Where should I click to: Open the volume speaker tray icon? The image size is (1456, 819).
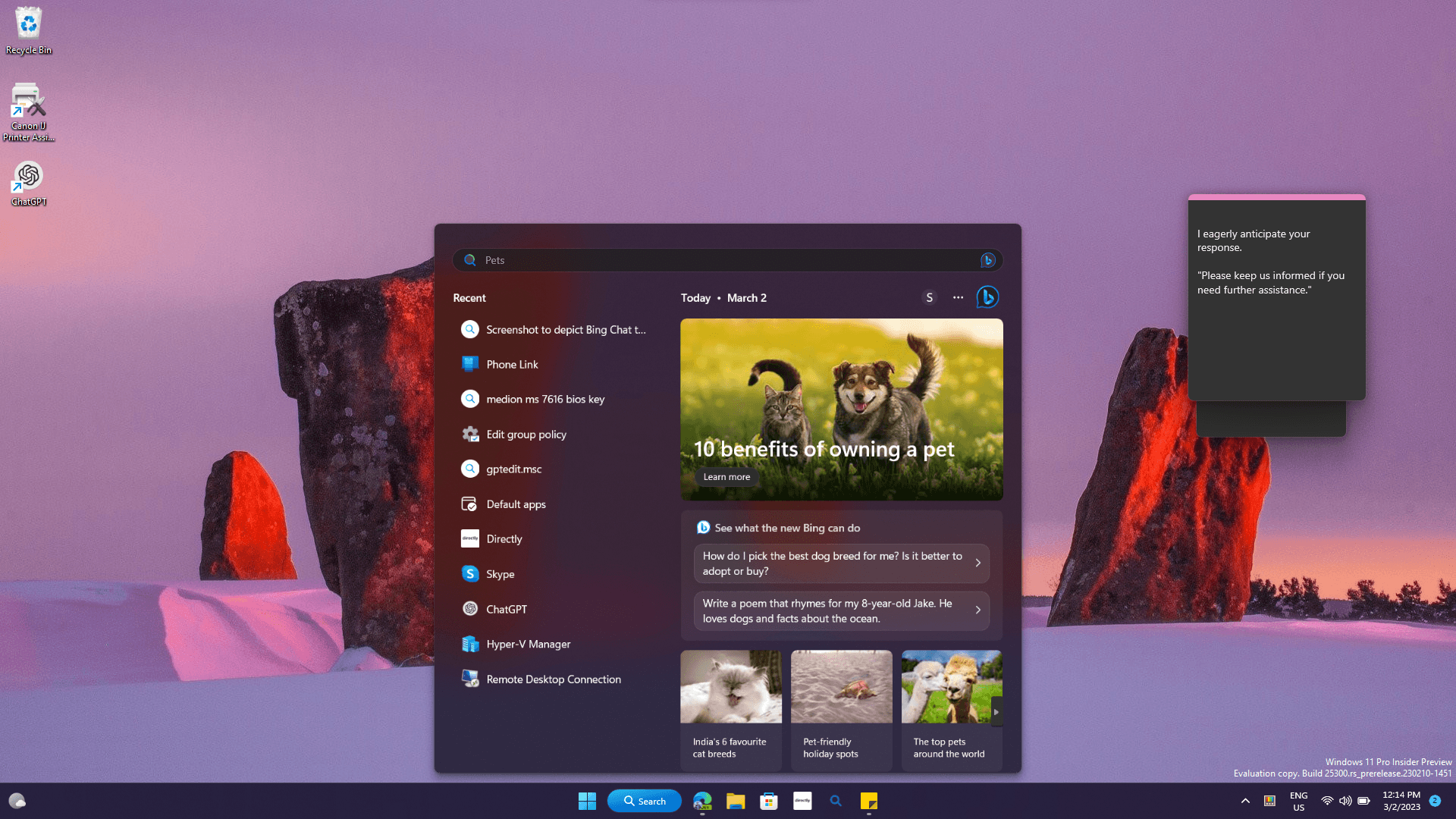[1345, 801]
